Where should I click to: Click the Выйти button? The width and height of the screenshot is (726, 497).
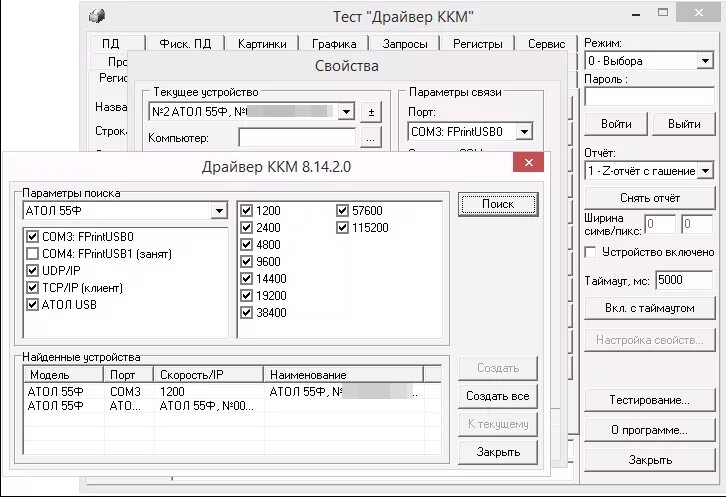[684, 124]
